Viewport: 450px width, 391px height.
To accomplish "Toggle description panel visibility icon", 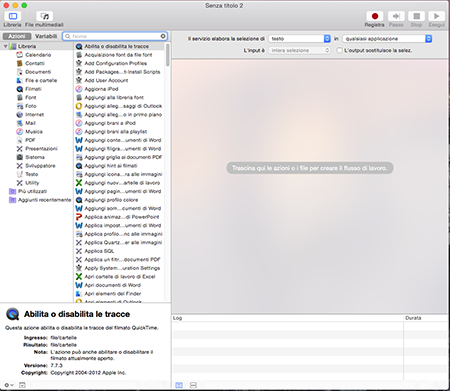I will tap(22, 385).
